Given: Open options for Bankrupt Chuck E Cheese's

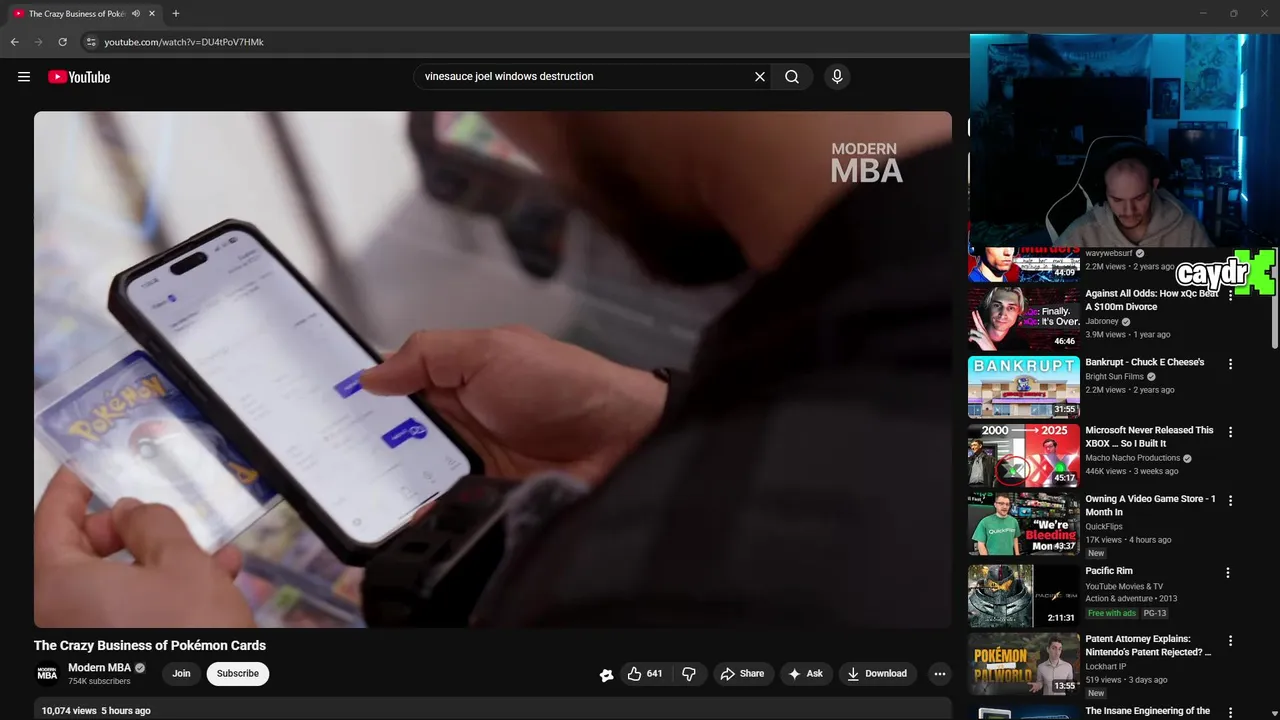Looking at the screenshot, I should pos(1230,365).
